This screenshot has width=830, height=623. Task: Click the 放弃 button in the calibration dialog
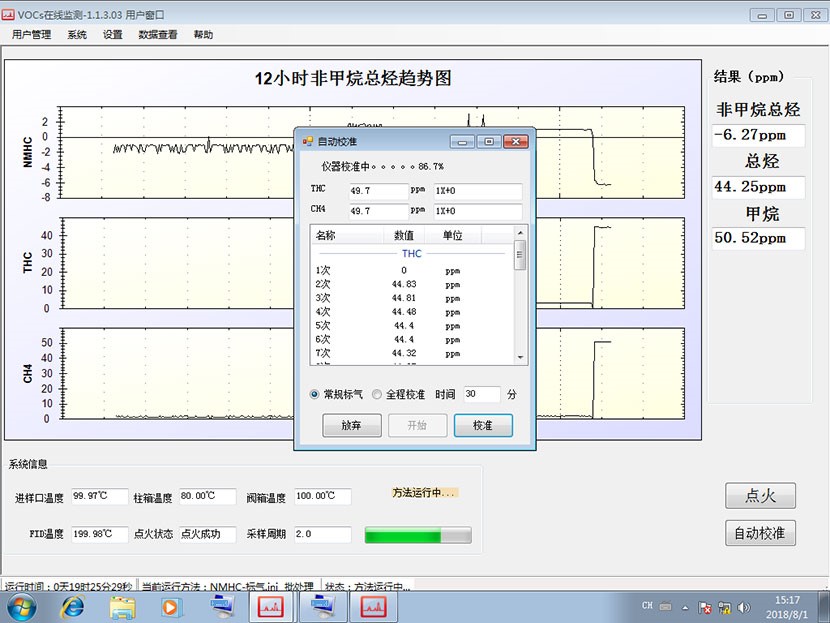(351, 425)
